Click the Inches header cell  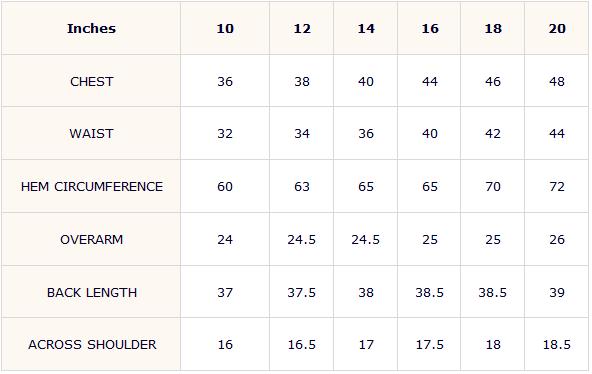pos(91,29)
